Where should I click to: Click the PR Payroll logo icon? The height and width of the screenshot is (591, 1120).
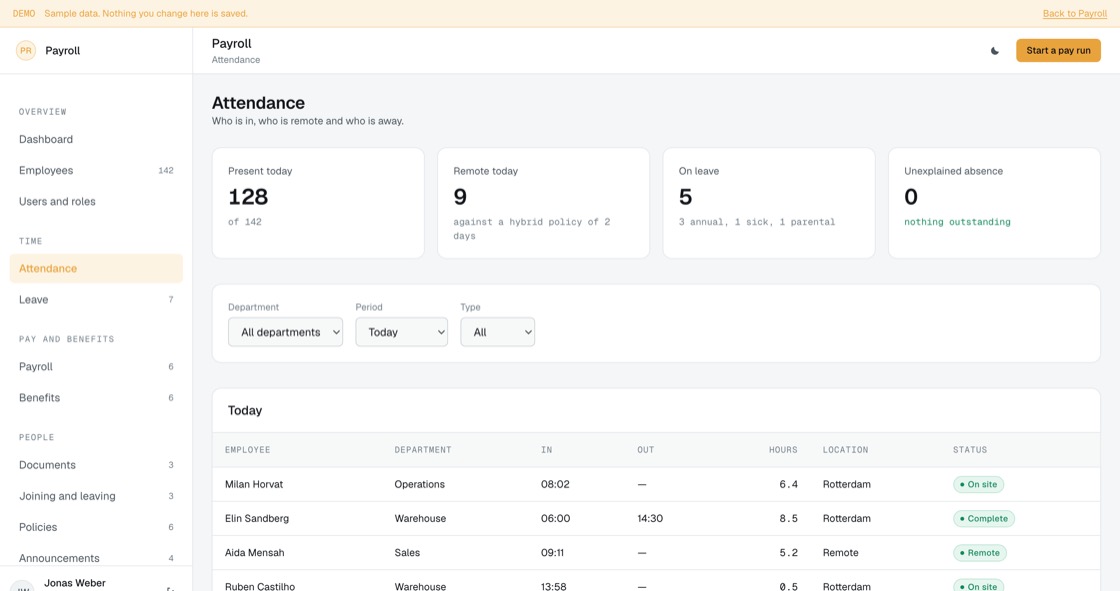click(26, 50)
